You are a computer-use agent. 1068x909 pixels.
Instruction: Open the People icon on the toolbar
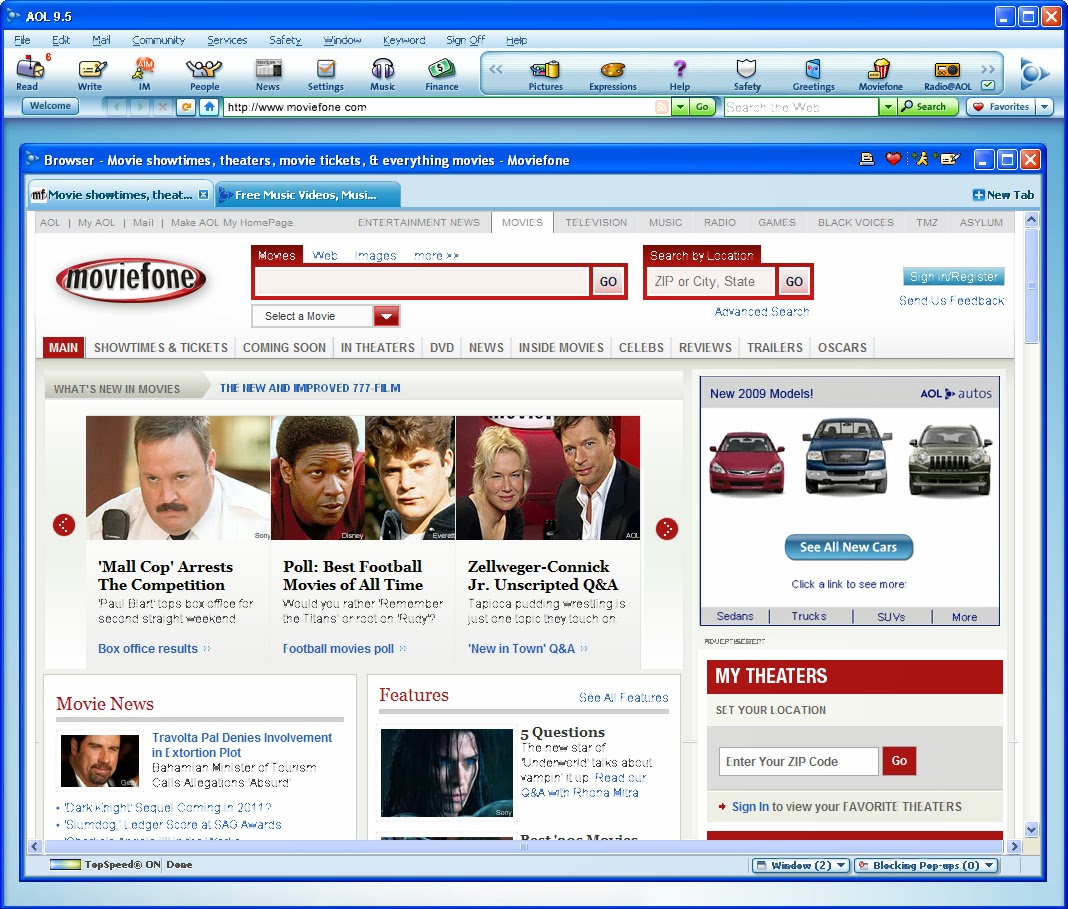point(204,72)
